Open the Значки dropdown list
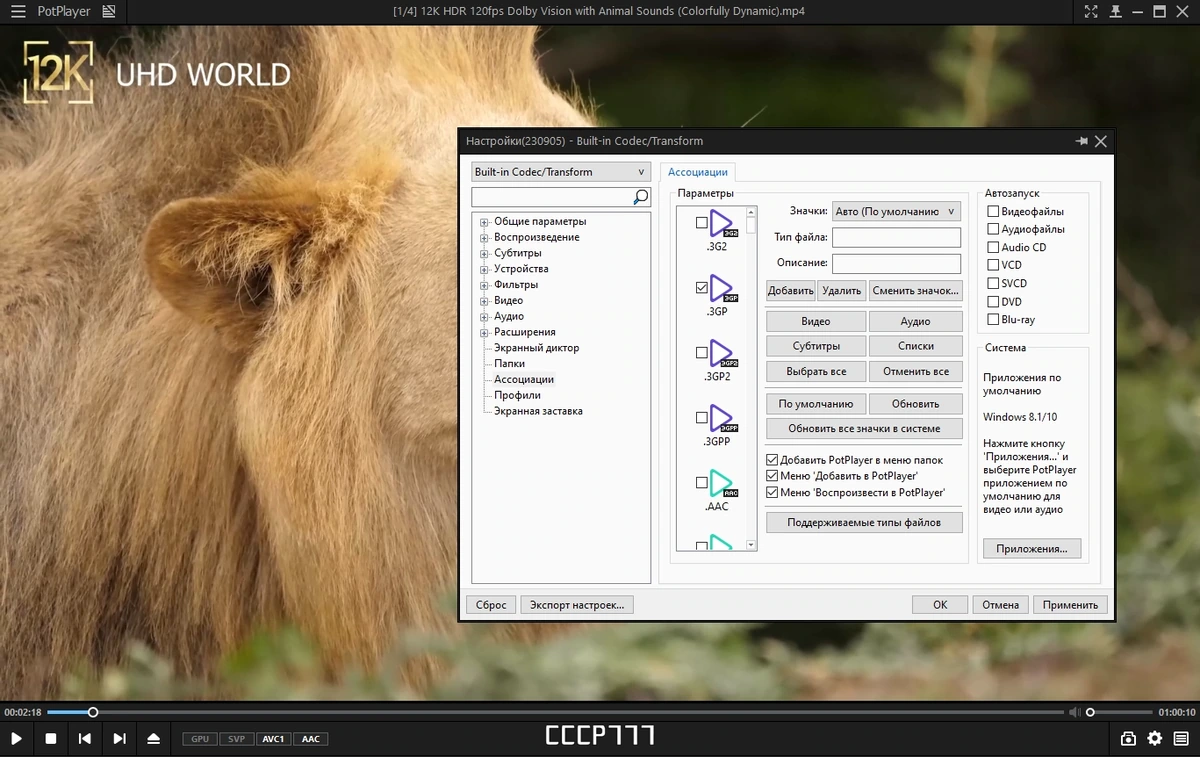1200x757 pixels. coord(896,211)
